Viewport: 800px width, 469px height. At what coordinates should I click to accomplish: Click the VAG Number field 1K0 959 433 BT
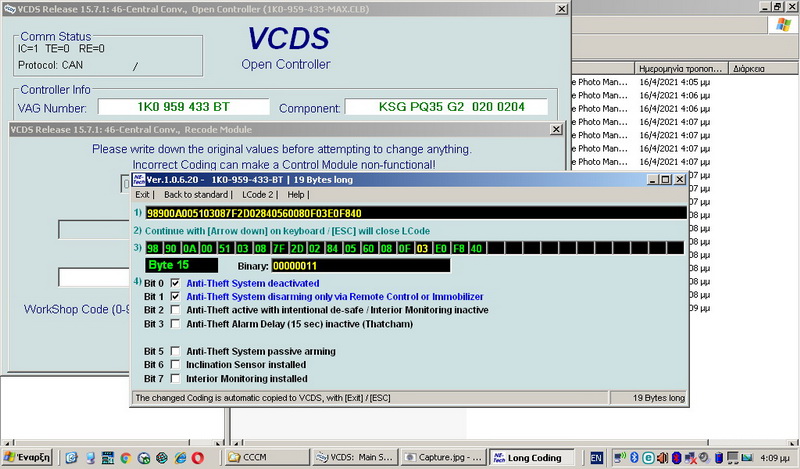[x=184, y=107]
